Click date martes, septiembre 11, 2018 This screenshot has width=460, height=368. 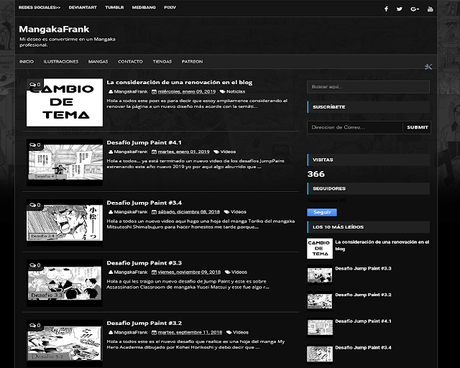[x=190, y=332]
